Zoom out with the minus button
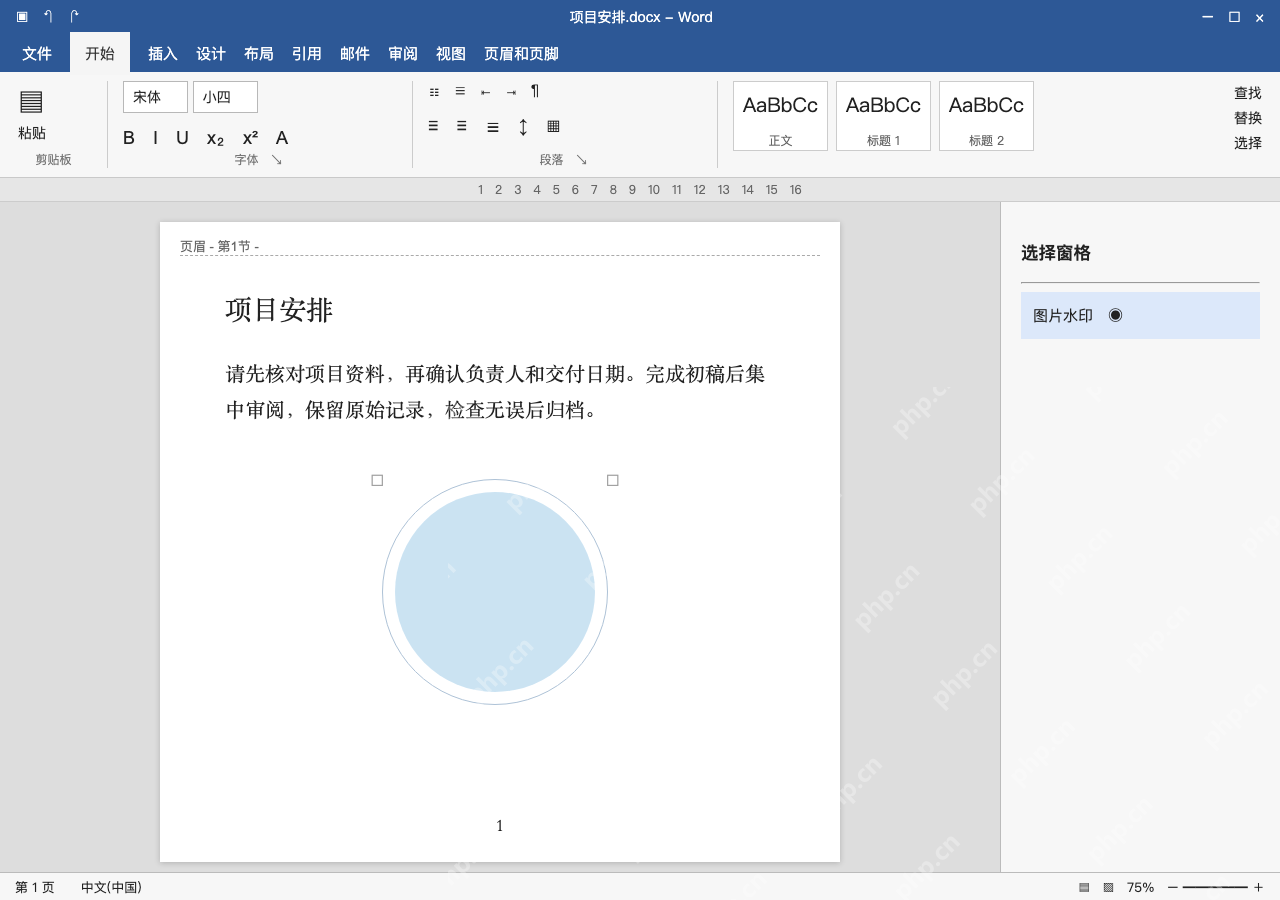 (x=1173, y=887)
